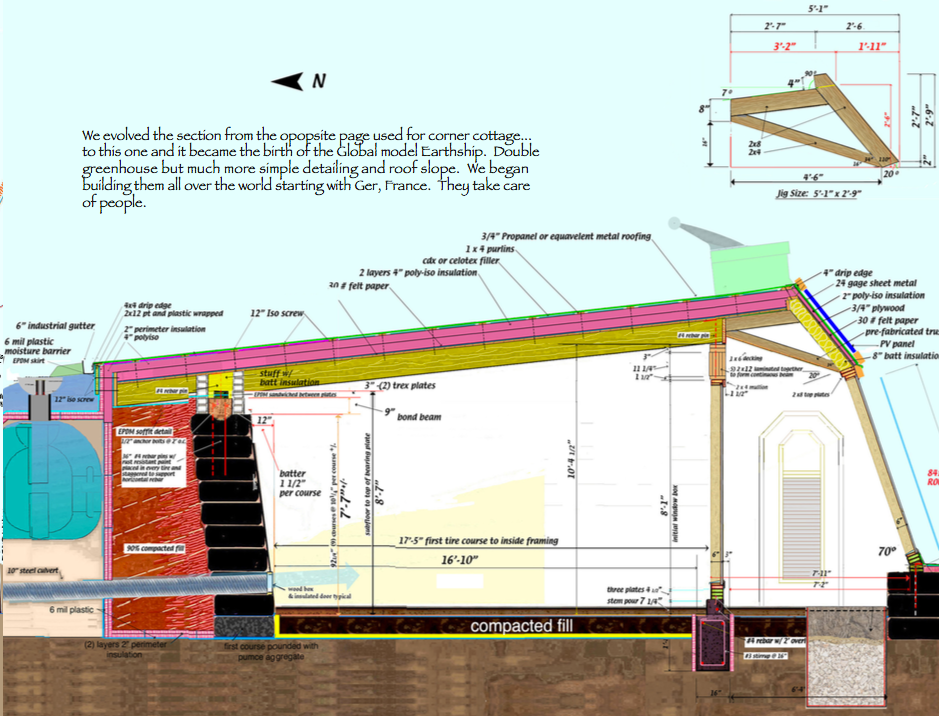Viewport: 939px width, 716px height.
Task: Click the "batter 1 1/2" per course" note
Action: [x=300, y=486]
